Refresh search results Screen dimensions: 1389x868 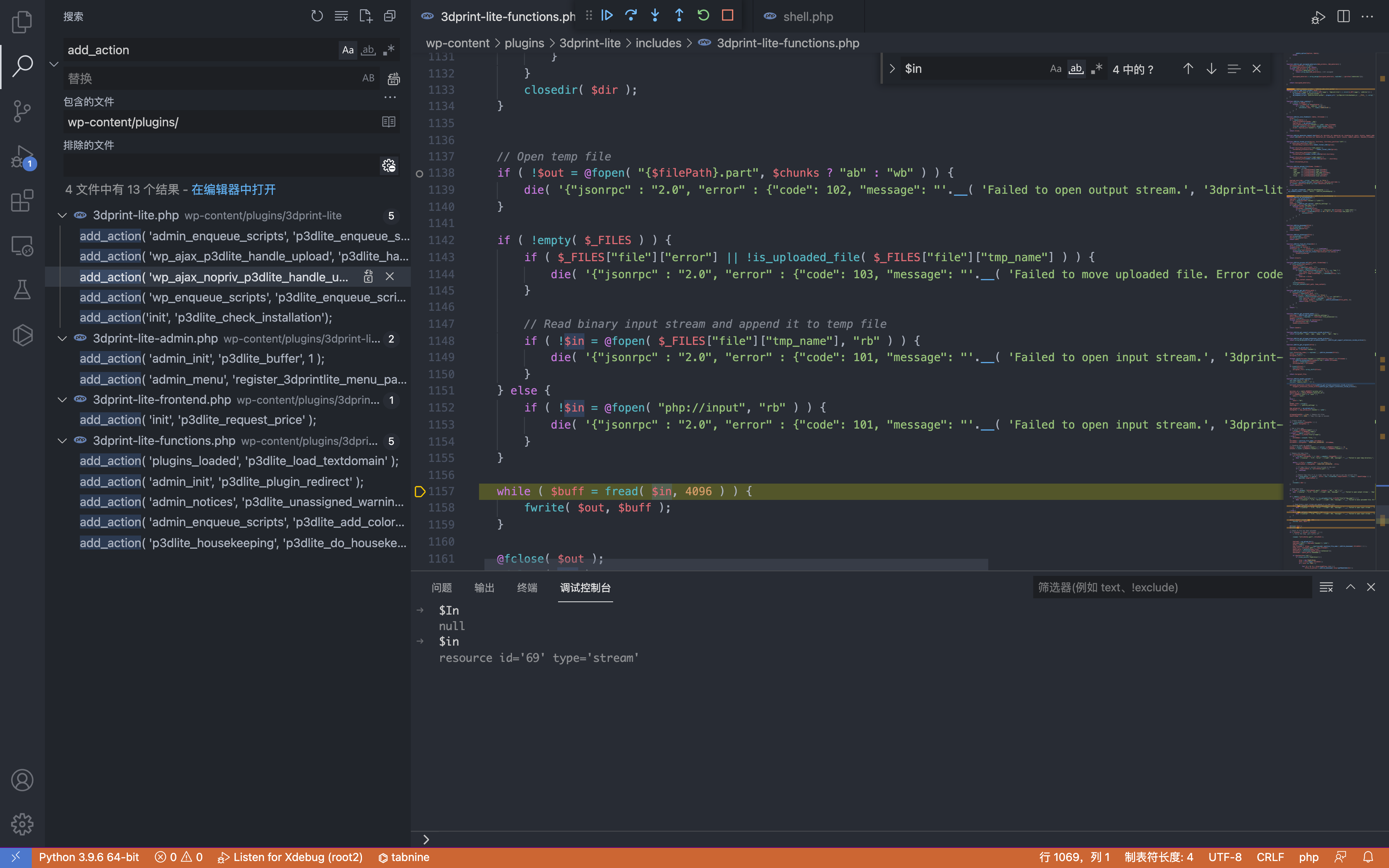[317, 16]
